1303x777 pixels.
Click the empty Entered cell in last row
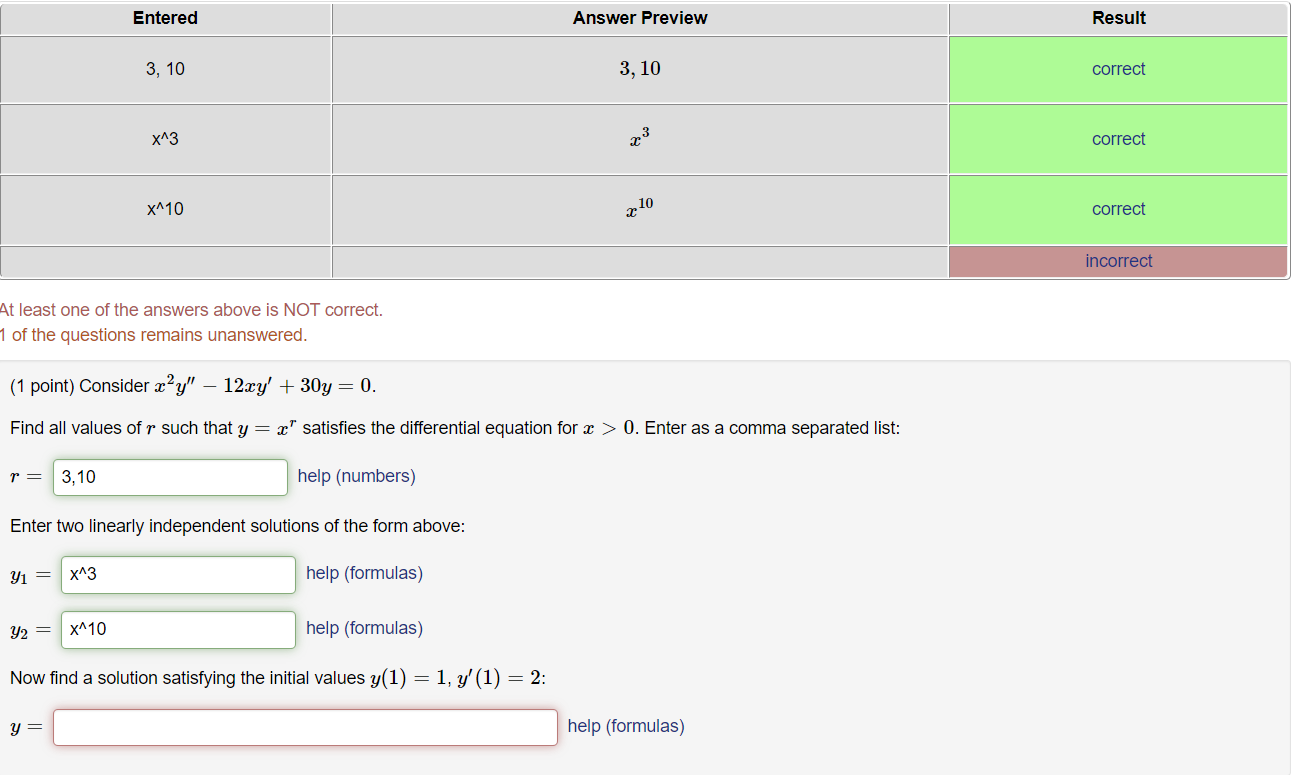pyautogui.click(x=165, y=261)
